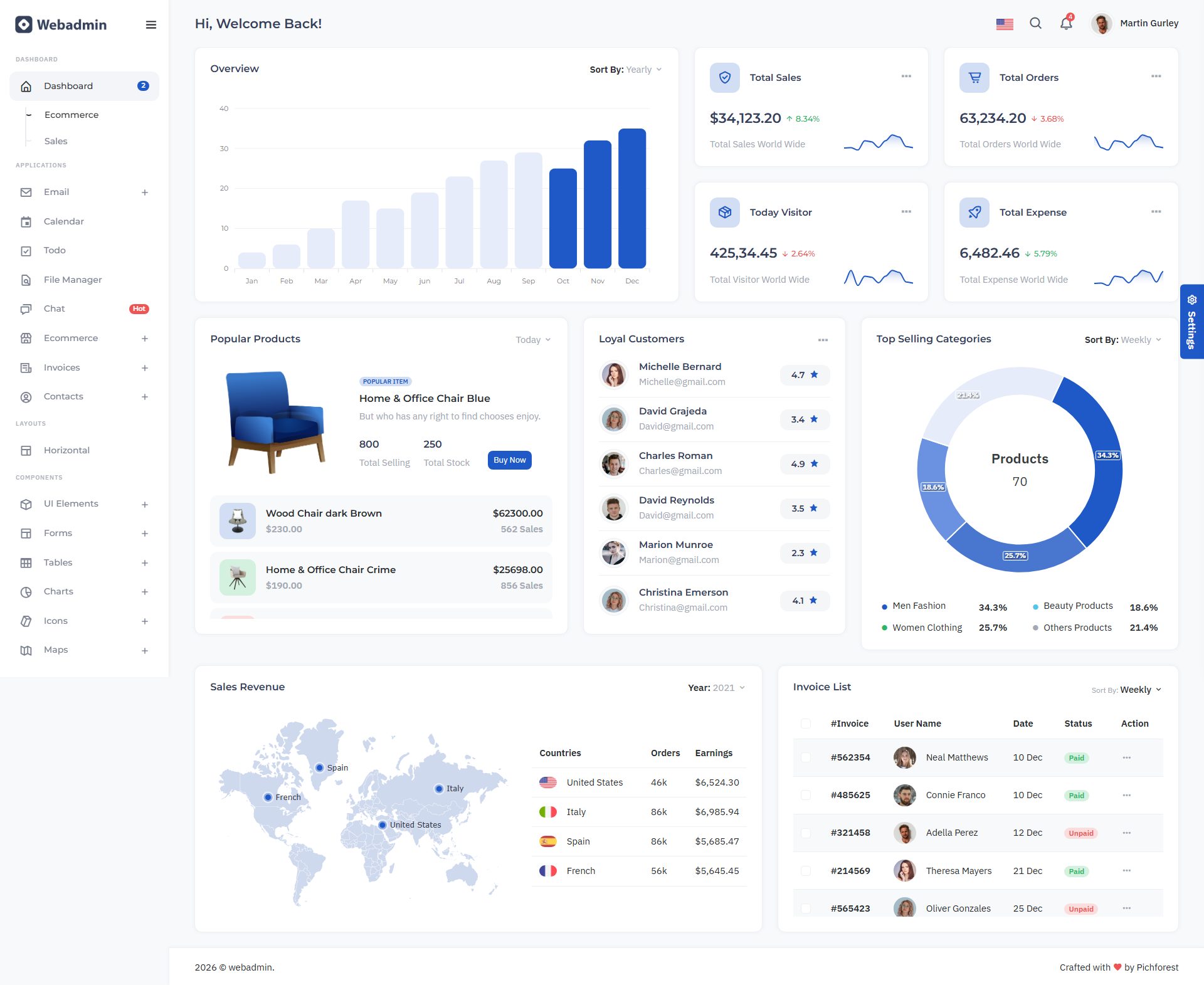The height and width of the screenshot is (985, 1204).
Task: Open Total Expense card options menu
Action: 1156,212
